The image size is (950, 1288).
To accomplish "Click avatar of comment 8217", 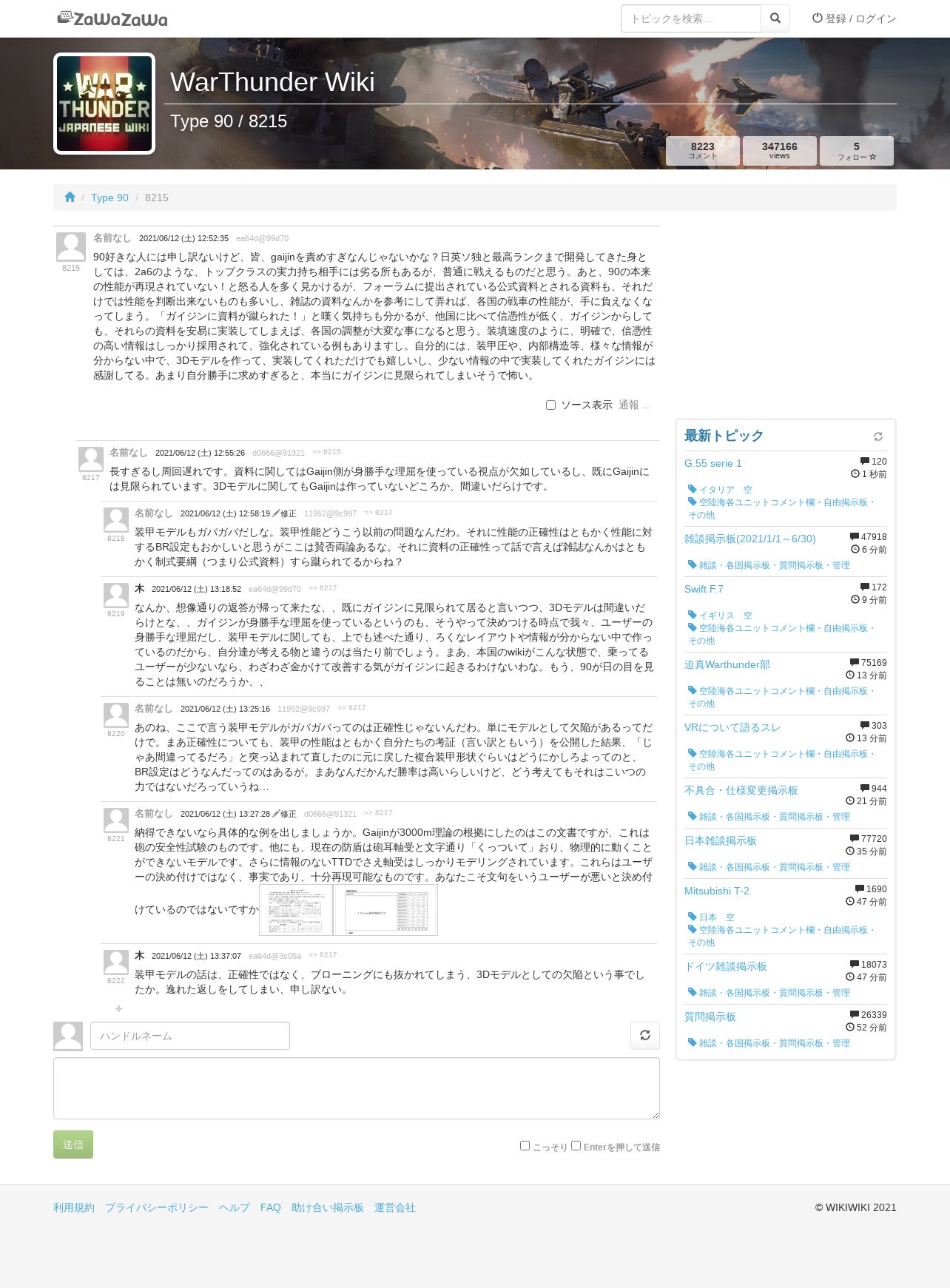I will pyautogui.click(x=91, y=459).
